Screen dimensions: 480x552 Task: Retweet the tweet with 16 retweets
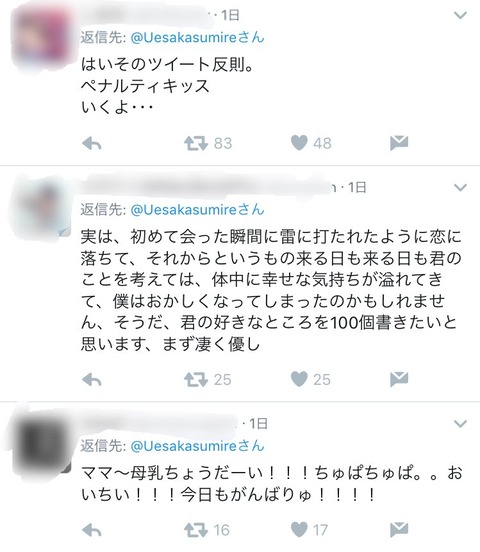(x=196, y=530)
